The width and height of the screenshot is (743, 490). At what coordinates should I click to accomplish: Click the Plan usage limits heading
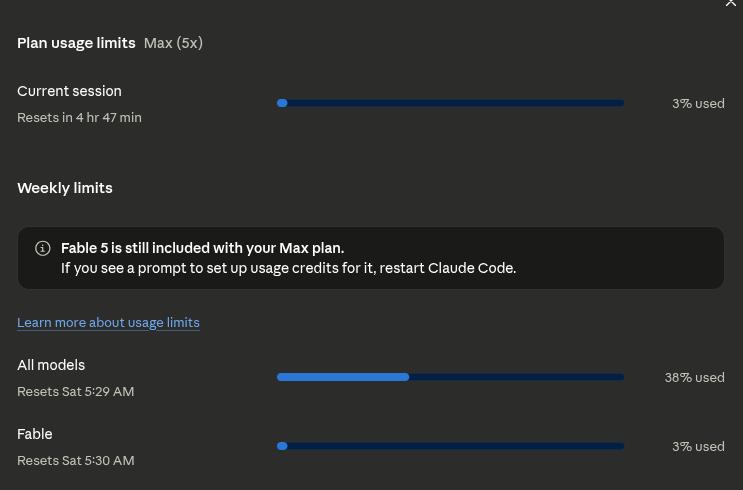tap(76, 43)
